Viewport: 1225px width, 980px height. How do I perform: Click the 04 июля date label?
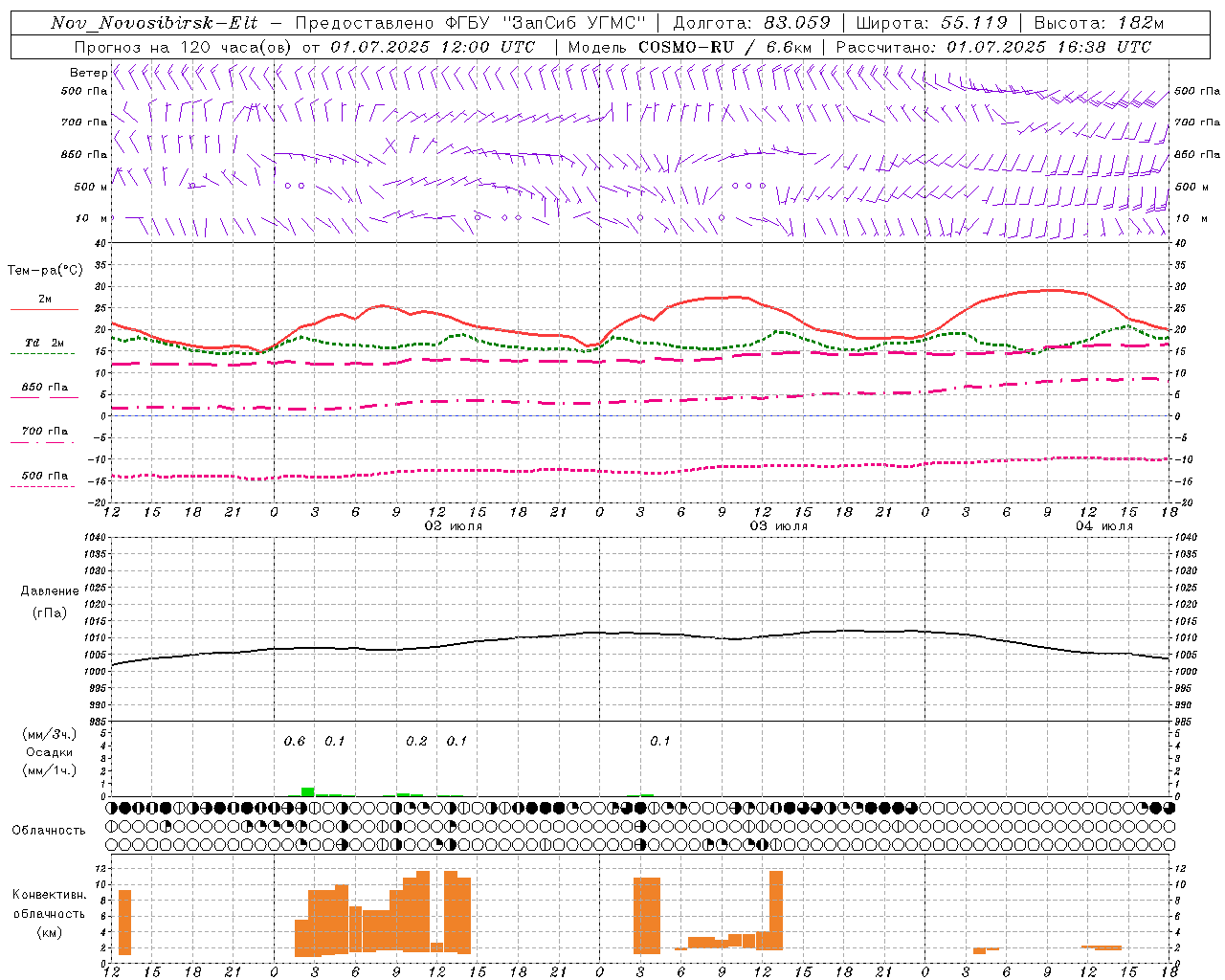point(1104,526)
